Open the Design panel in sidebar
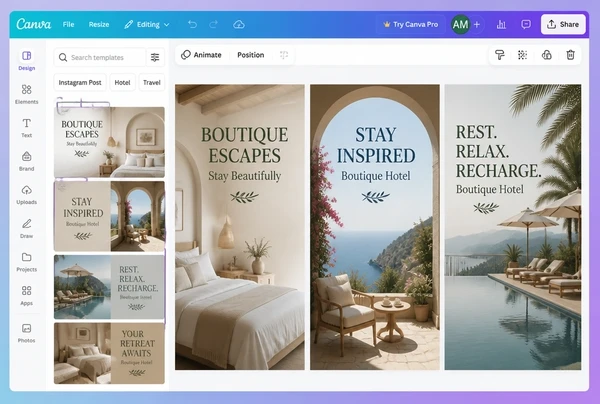This screenshot has height=404, width=600. pyautogui.click(x=26, y=60)
